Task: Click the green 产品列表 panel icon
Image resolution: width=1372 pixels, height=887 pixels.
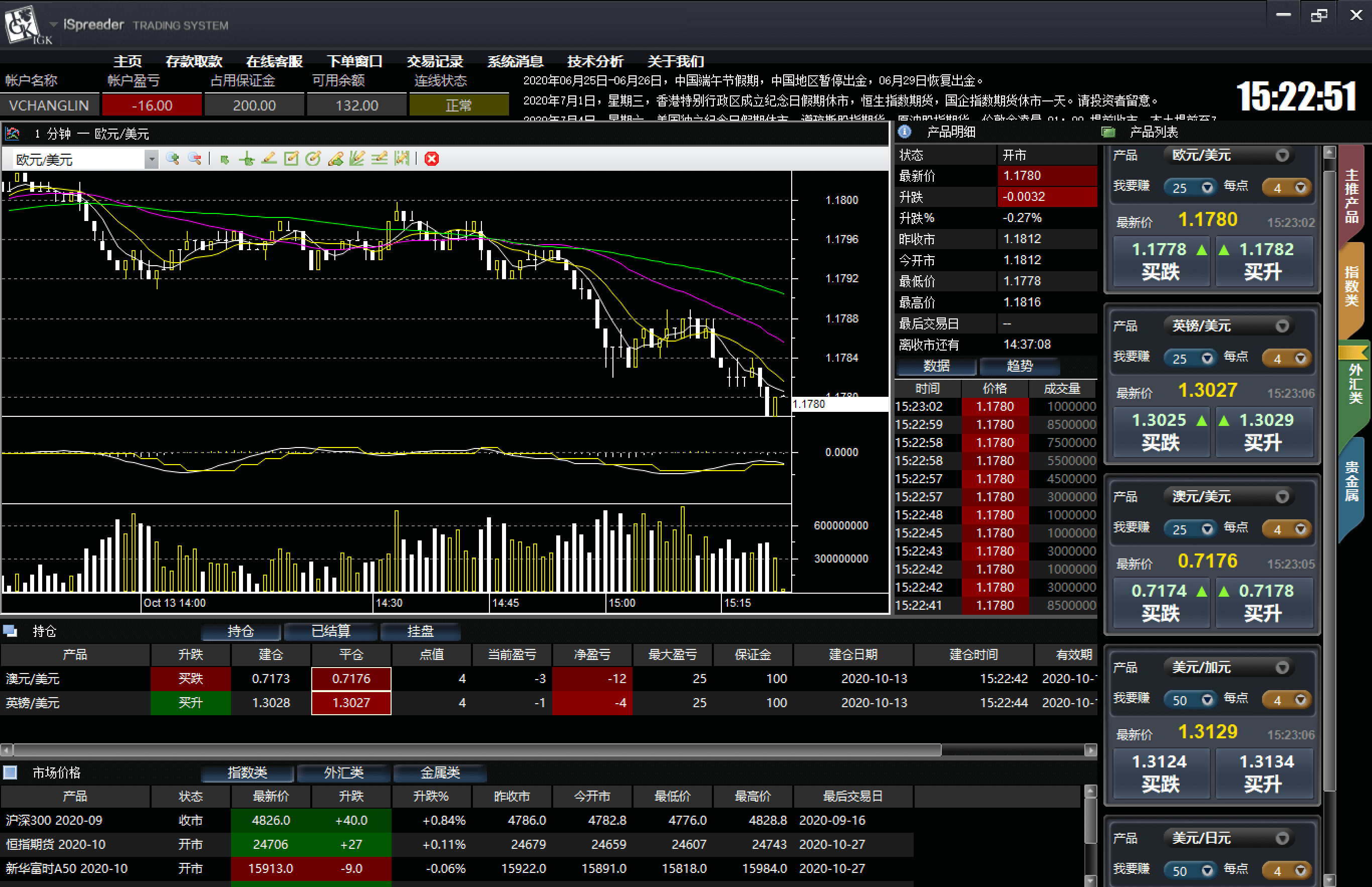Action: [x=1108, y=132]
